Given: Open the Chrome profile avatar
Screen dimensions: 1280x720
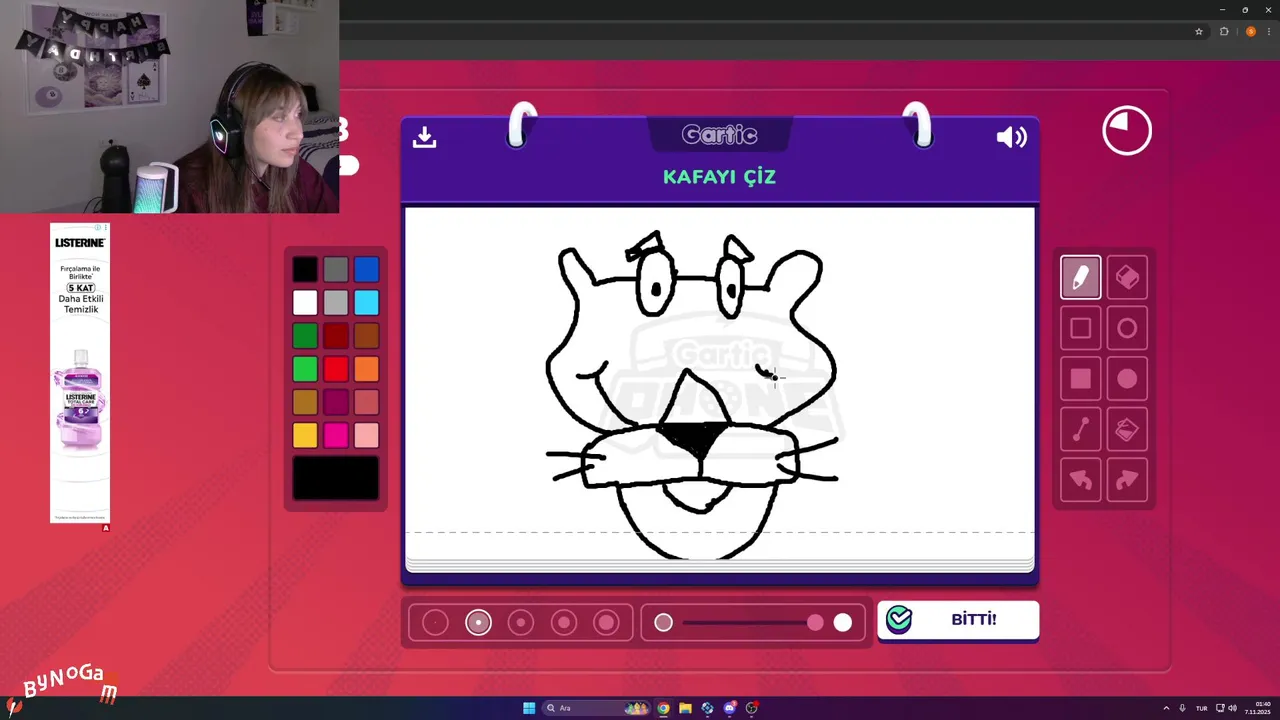Looking at the screenshot, I should [1250, 31].
